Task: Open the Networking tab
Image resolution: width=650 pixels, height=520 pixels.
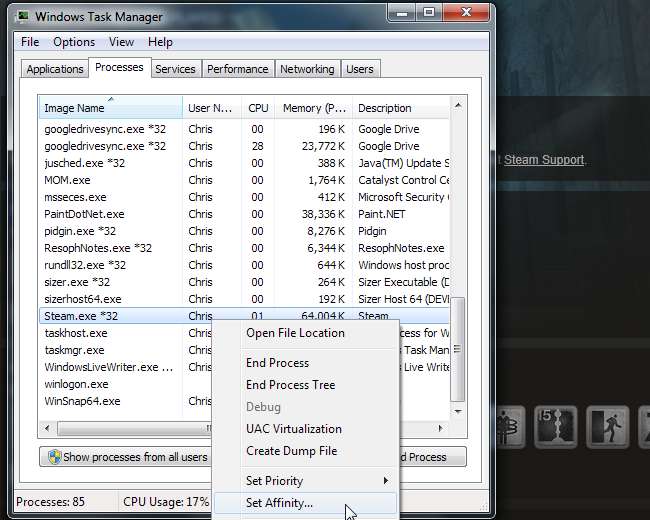Action: [307, 69]
